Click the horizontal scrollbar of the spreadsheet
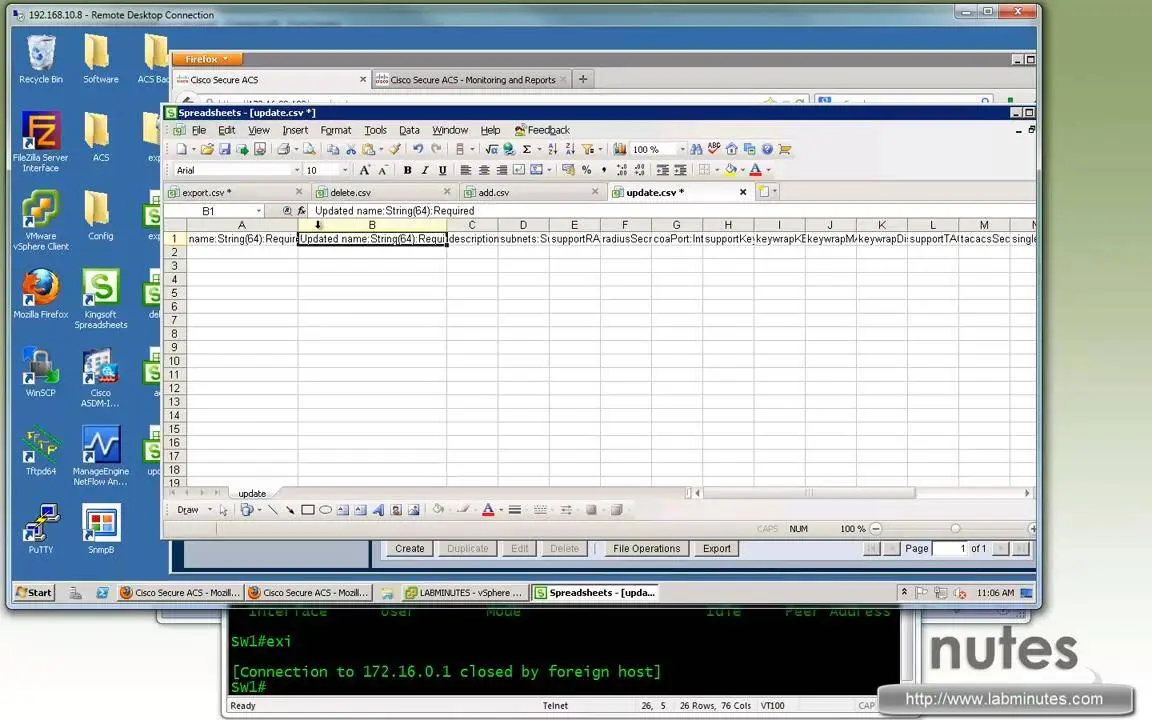 coord(808,493)
